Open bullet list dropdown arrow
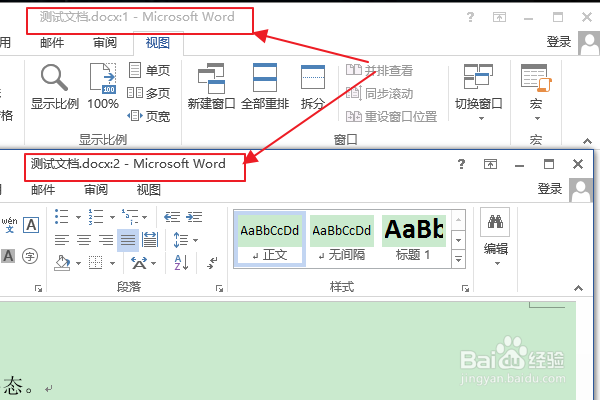The image size is (600, 400). coord(78,217)
